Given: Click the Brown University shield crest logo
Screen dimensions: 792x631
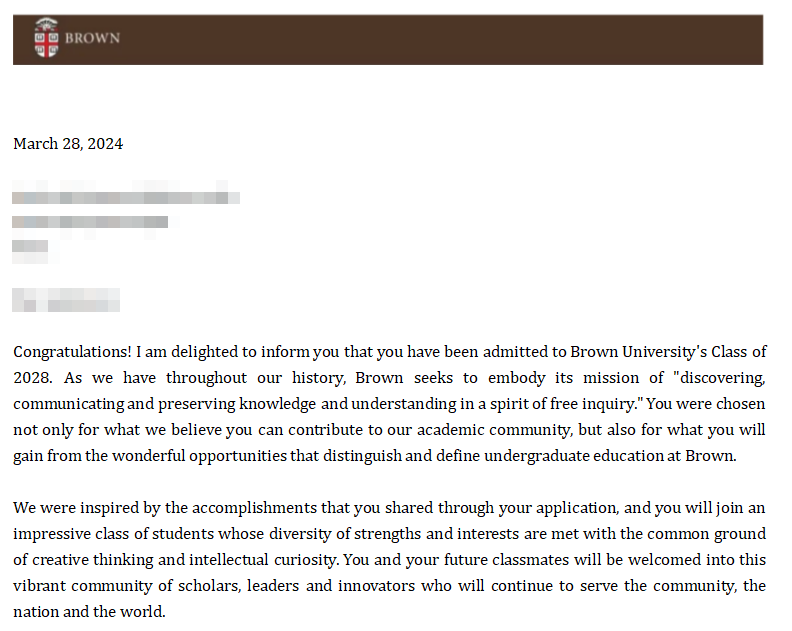Looking at the screenshot, I should tap(46, 38).
